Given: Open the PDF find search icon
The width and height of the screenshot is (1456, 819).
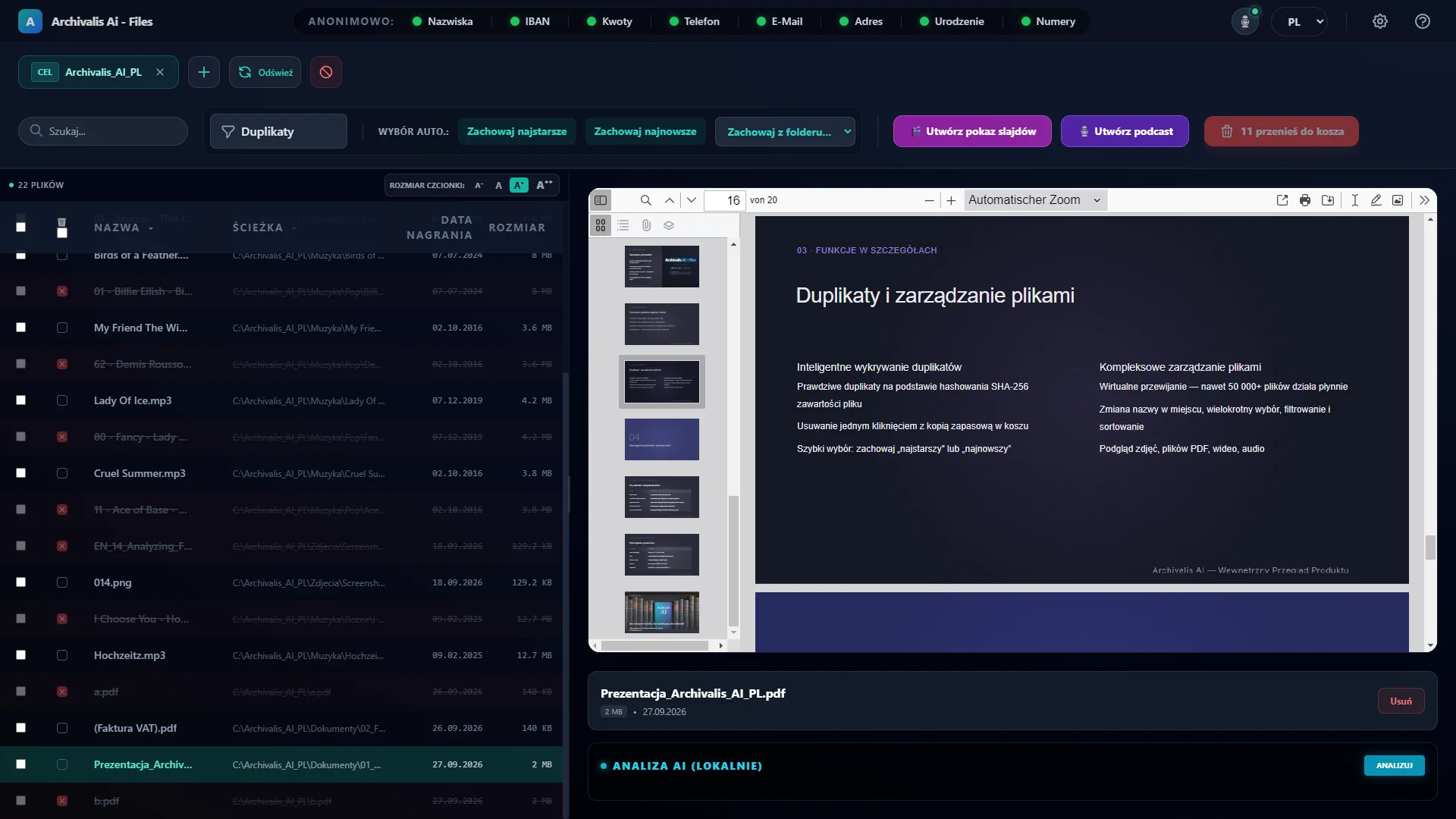Looking at the screenshot, I should [x=645, y=200].
